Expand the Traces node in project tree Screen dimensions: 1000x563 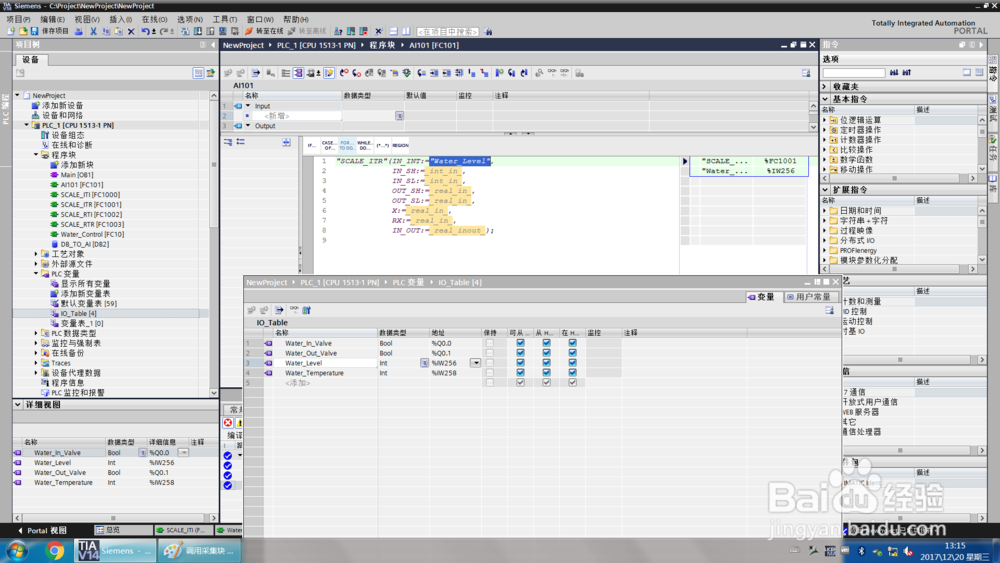point(36,363)
